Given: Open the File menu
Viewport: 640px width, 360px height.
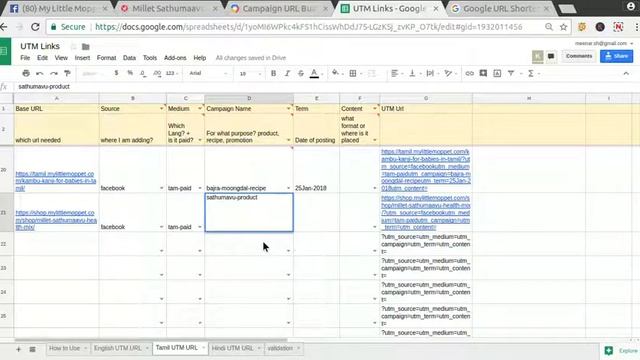Looking at the screenshot, I should 25,58.
